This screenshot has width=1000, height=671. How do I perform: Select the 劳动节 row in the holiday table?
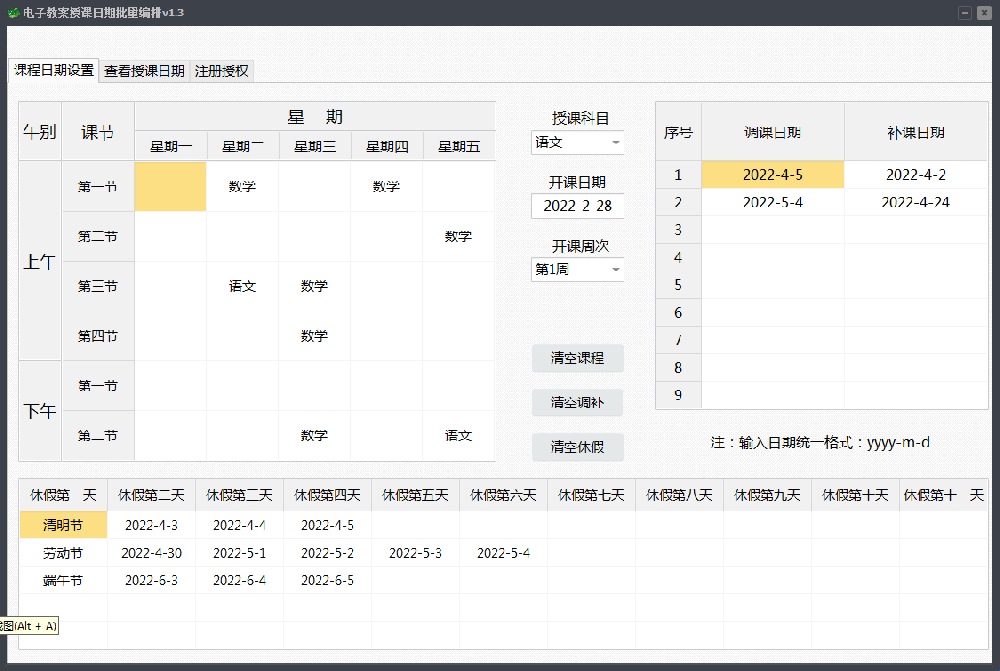[x=63, y=552]
